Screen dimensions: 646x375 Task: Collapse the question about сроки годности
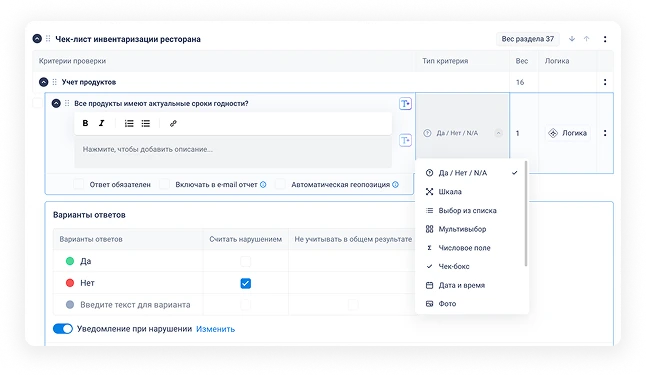pos(56,103)
